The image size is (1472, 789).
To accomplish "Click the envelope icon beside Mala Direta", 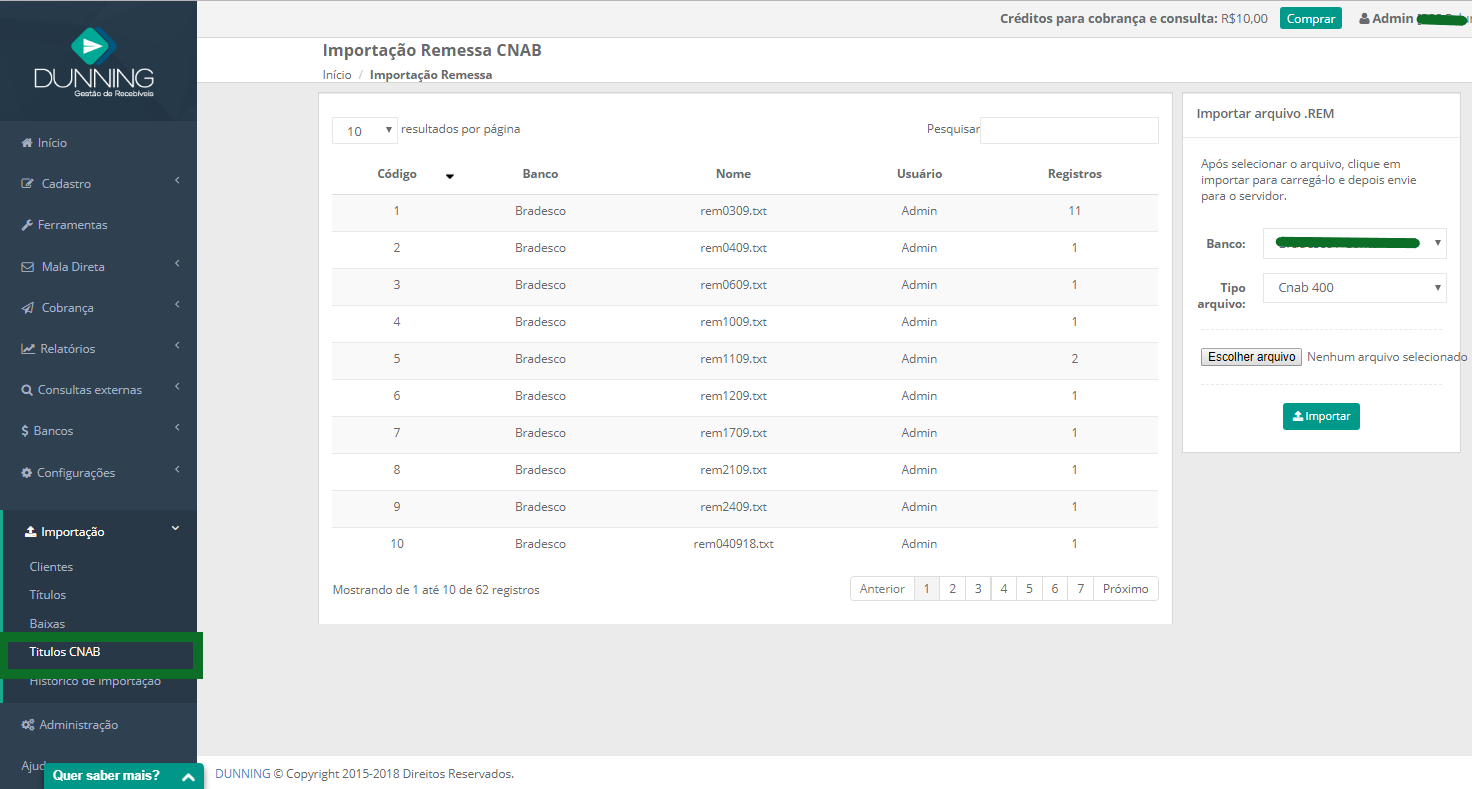I will (28, 267).
